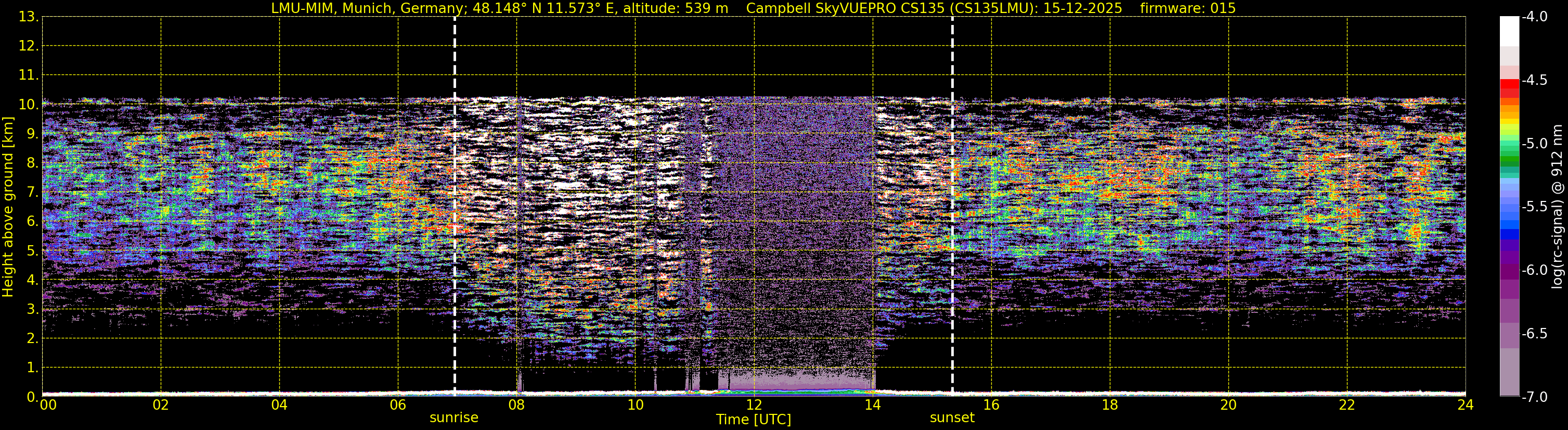Click the time axis tick '02'

pyautogui.click(x=161, y=405)
